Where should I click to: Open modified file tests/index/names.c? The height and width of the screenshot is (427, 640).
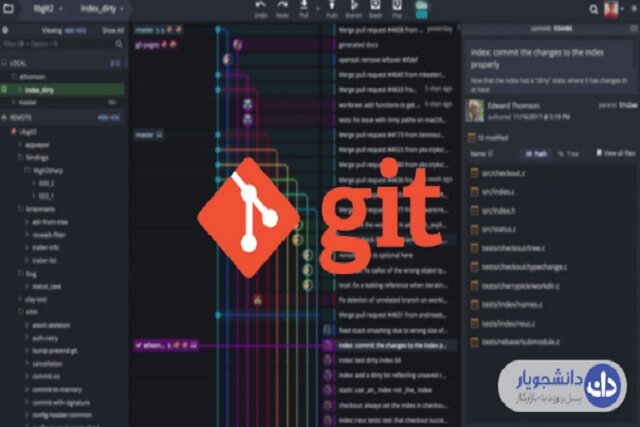[512, 305]
